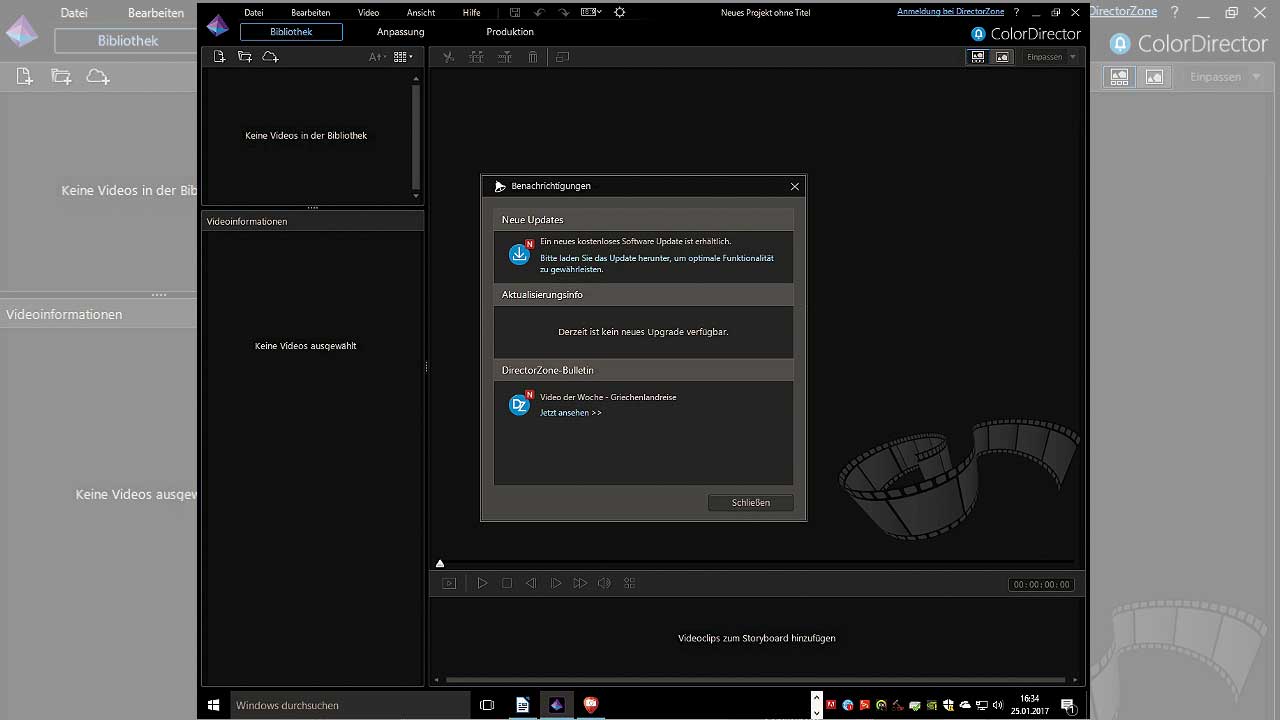Toggle the movie/clip preview mode button

[x=449, y=583]
